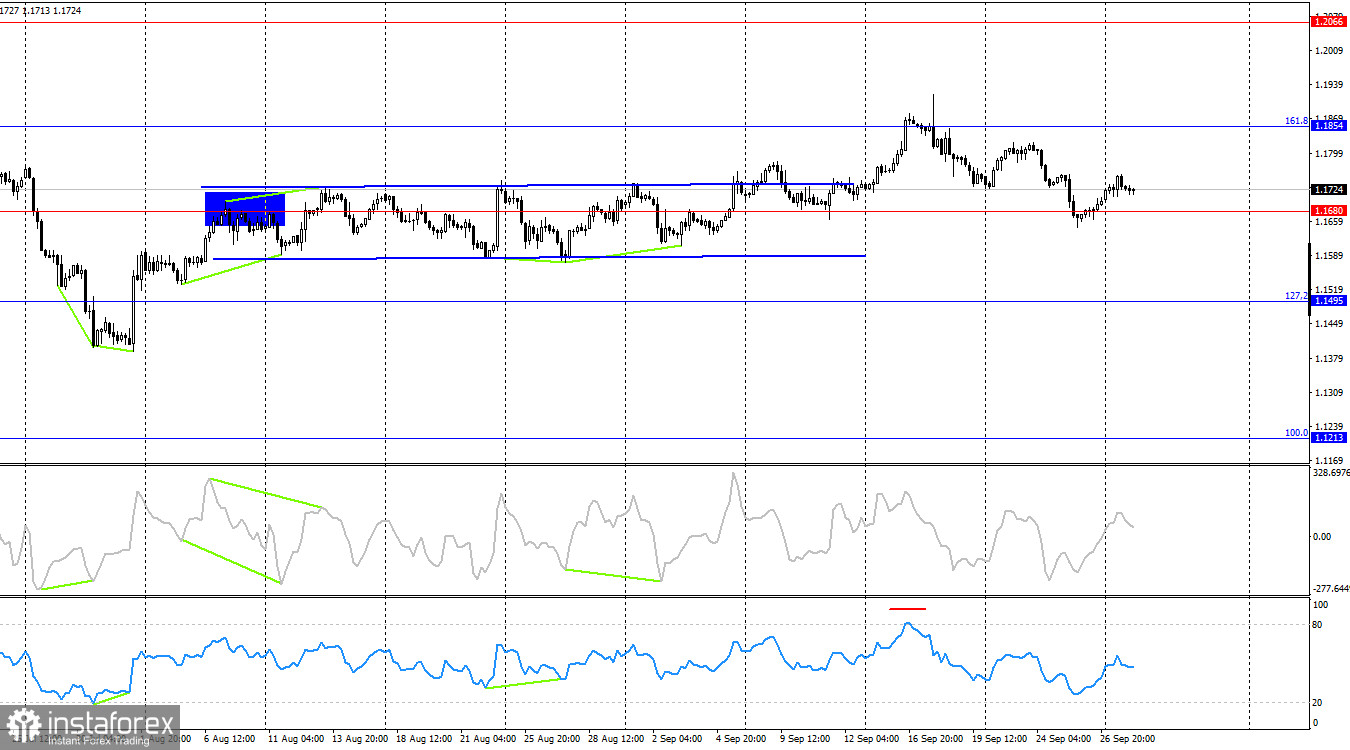Click the 12 Sep 04:00 time label
1350x750 pixels.
(872, 739)
